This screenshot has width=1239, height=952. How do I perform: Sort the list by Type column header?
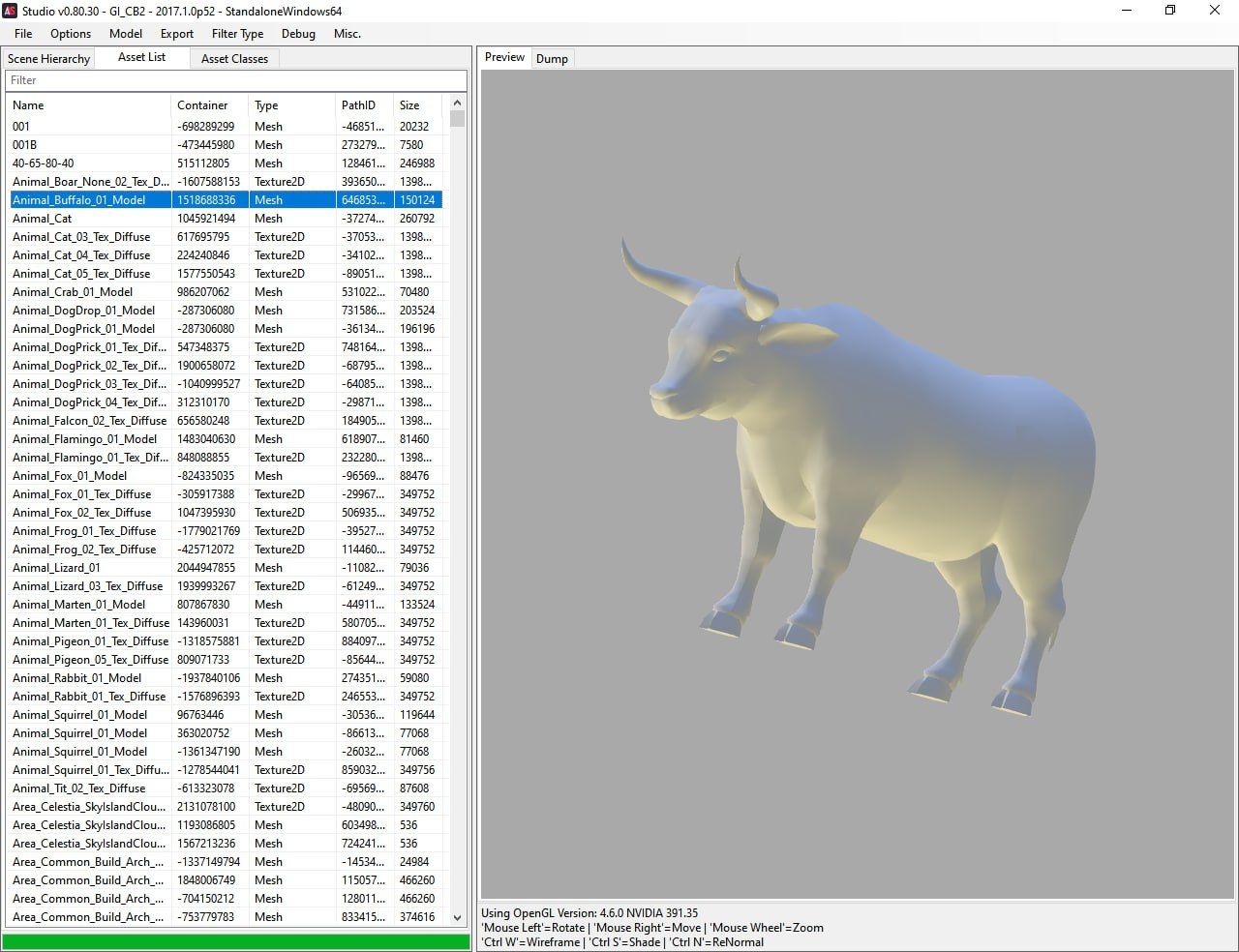(x=291, y=105)
